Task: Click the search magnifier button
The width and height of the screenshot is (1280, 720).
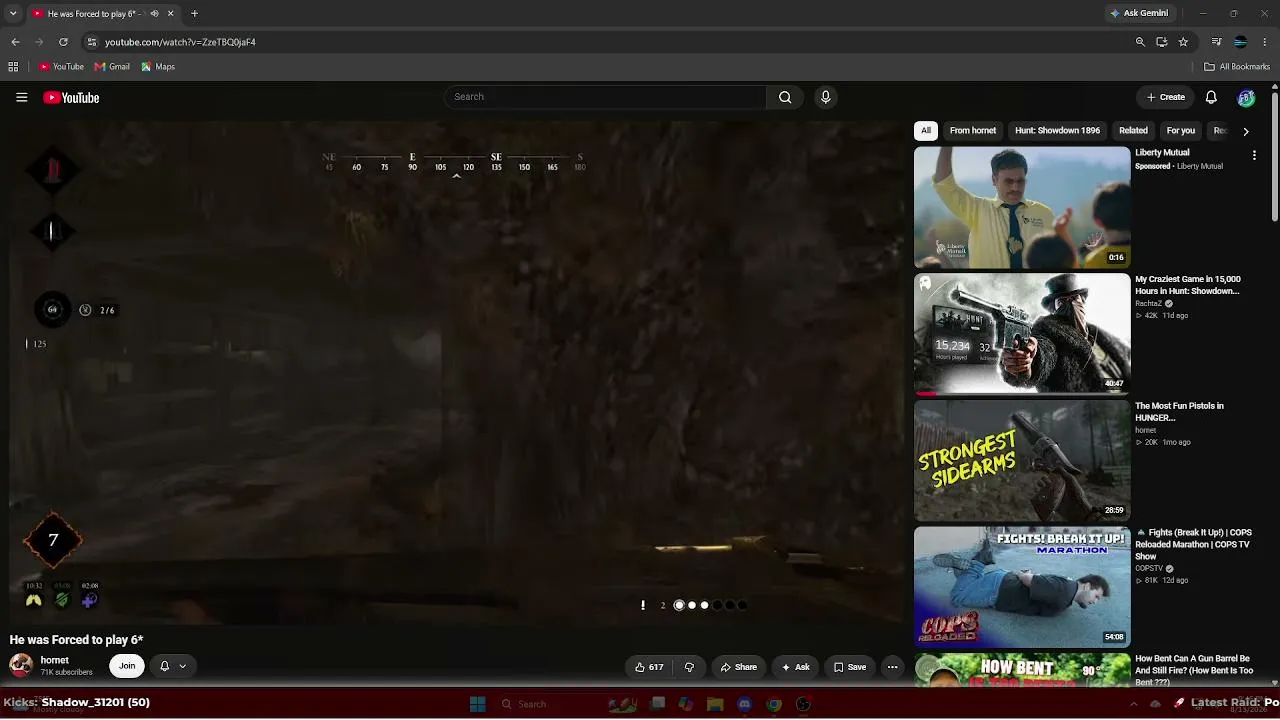Action: point(785,97)
